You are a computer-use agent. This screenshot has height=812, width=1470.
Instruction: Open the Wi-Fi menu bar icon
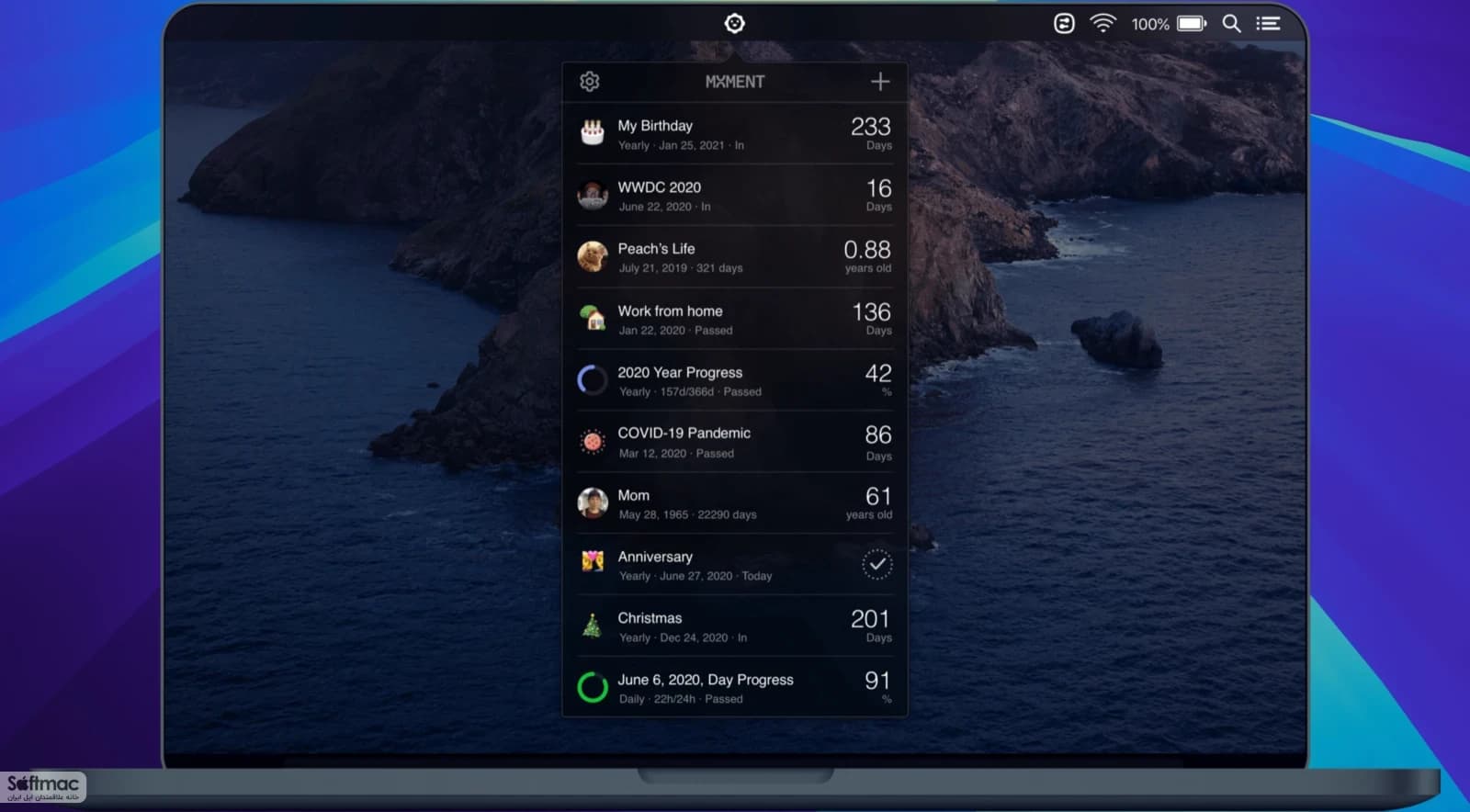(x=1102, y=23)
